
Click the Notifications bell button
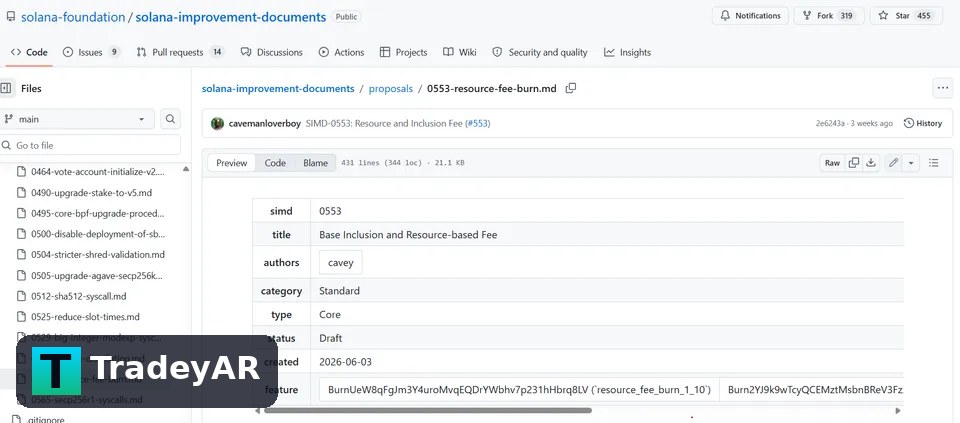(750, 16)
